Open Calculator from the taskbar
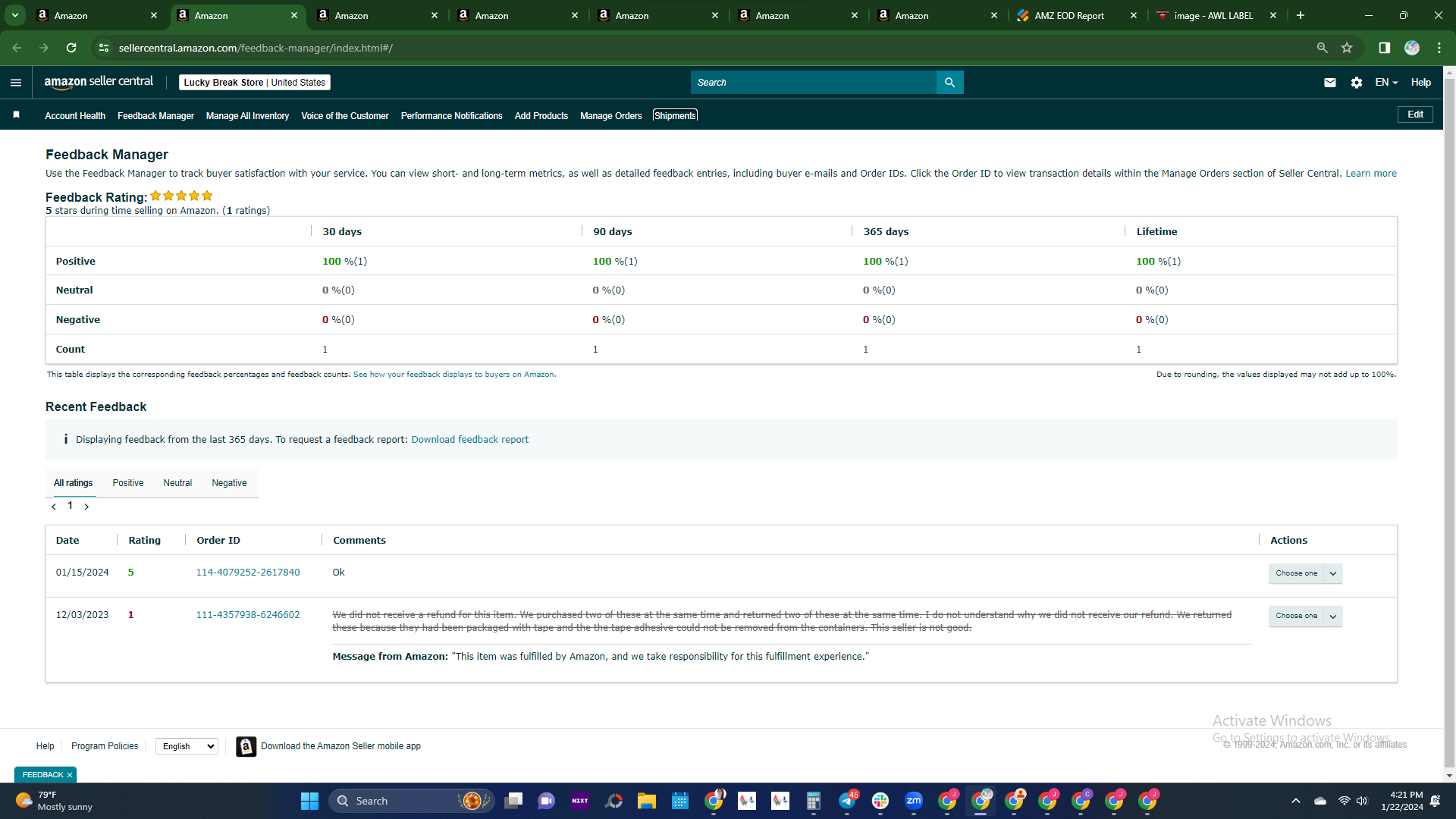The height and width of the screenshot is (819, 1456). (814, 801)
